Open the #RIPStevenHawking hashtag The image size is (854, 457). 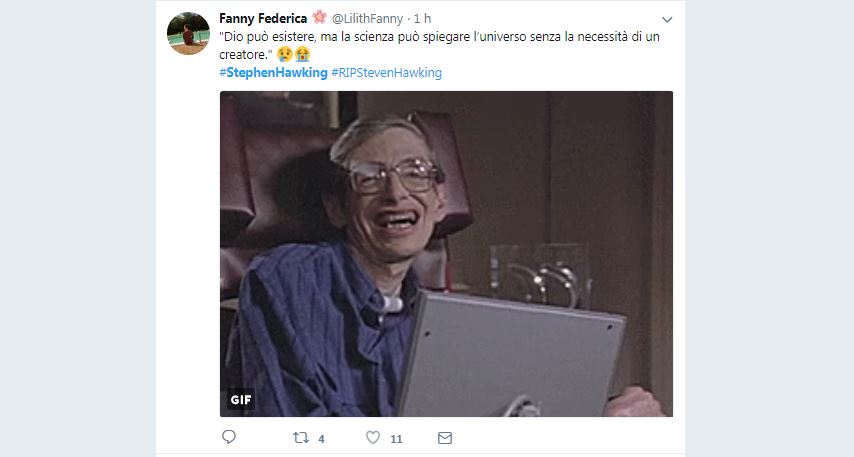point(387,72)
